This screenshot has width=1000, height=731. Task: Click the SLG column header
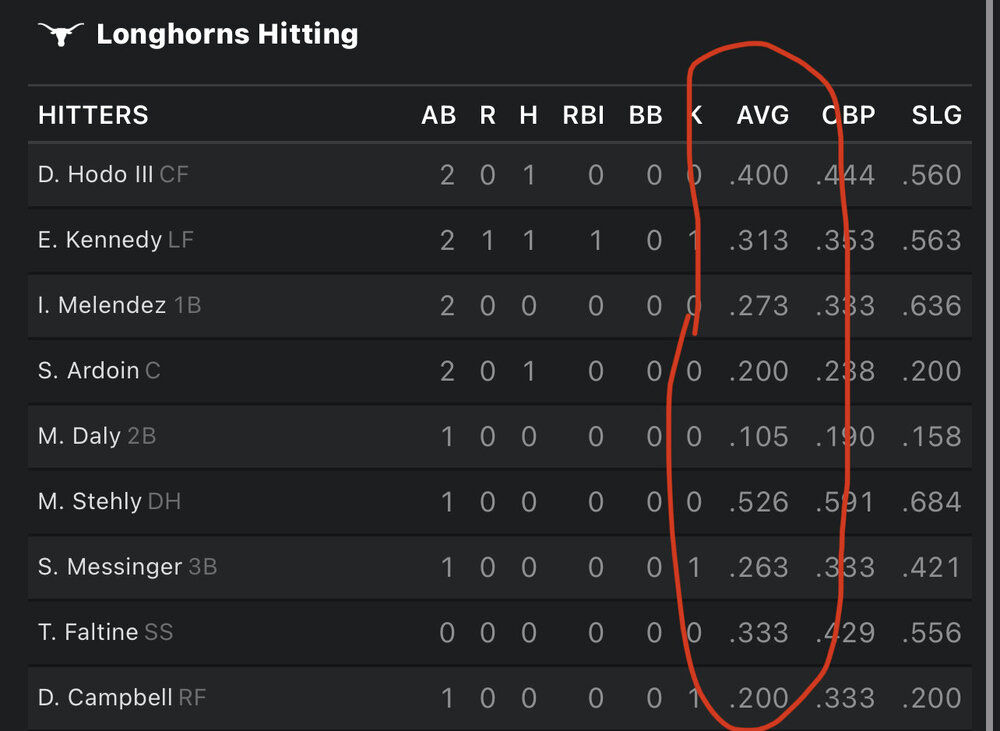coord(936,115)
